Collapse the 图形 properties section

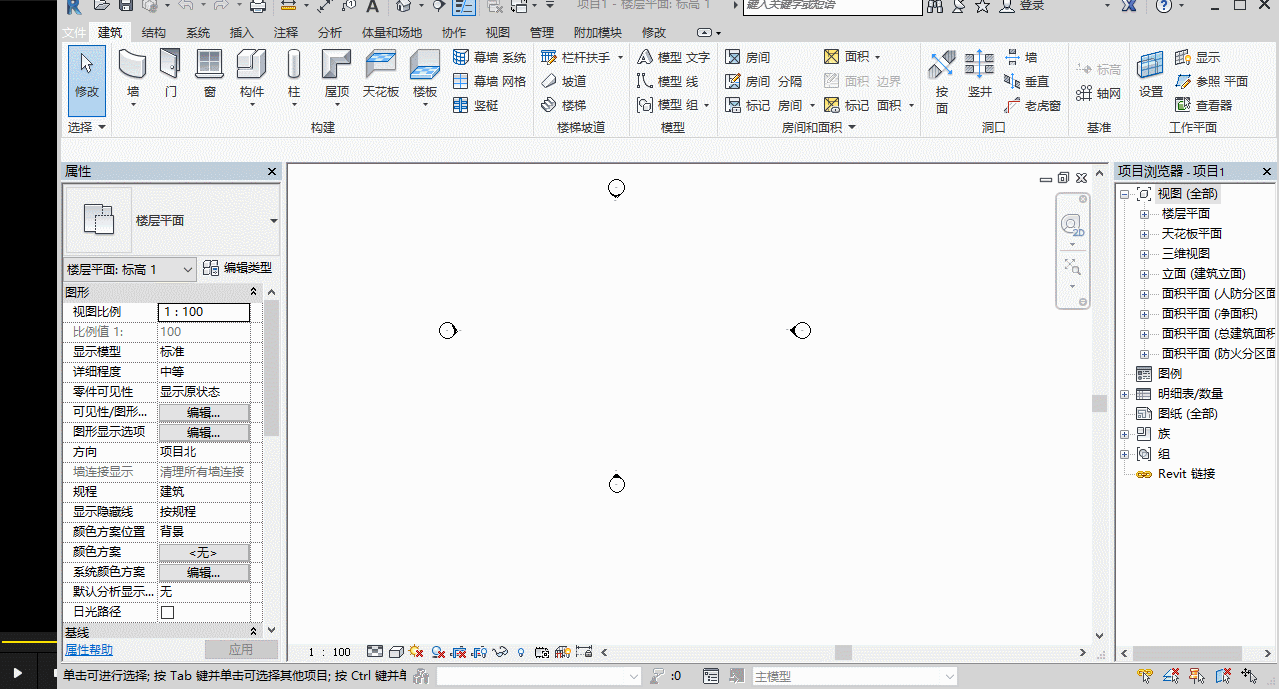254,292
